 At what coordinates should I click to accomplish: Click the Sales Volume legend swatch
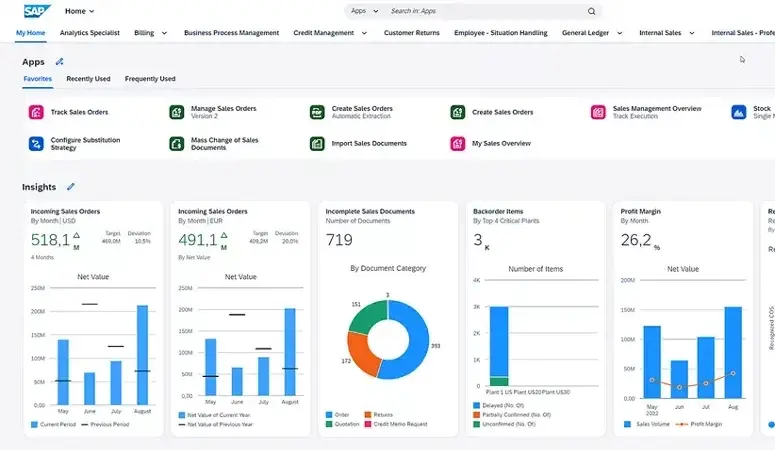[627, 424]
